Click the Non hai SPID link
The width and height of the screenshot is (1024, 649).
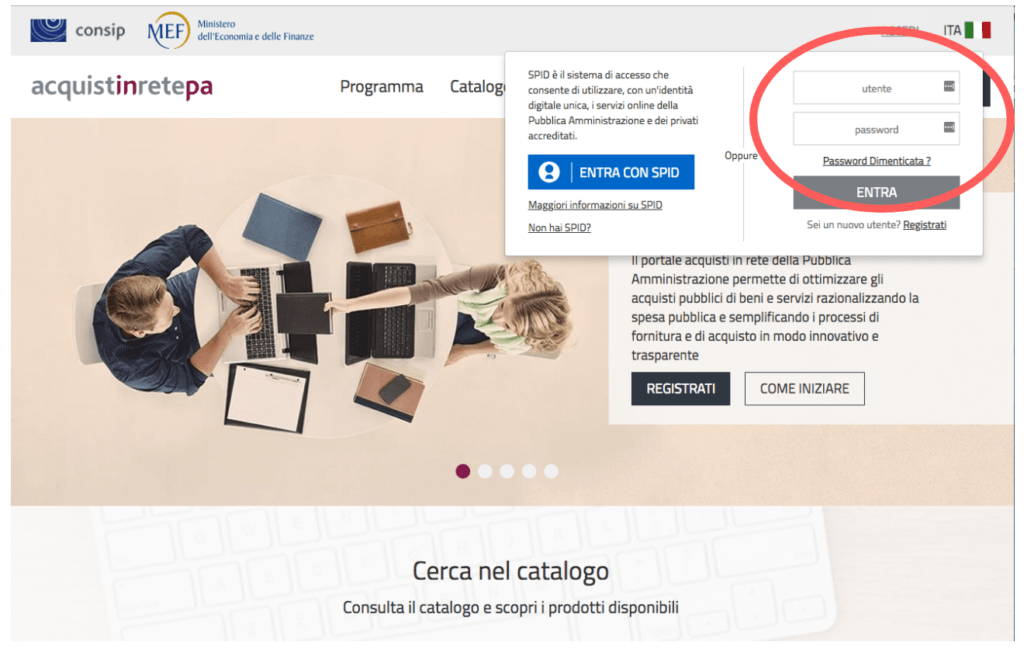tap(560, 227)
